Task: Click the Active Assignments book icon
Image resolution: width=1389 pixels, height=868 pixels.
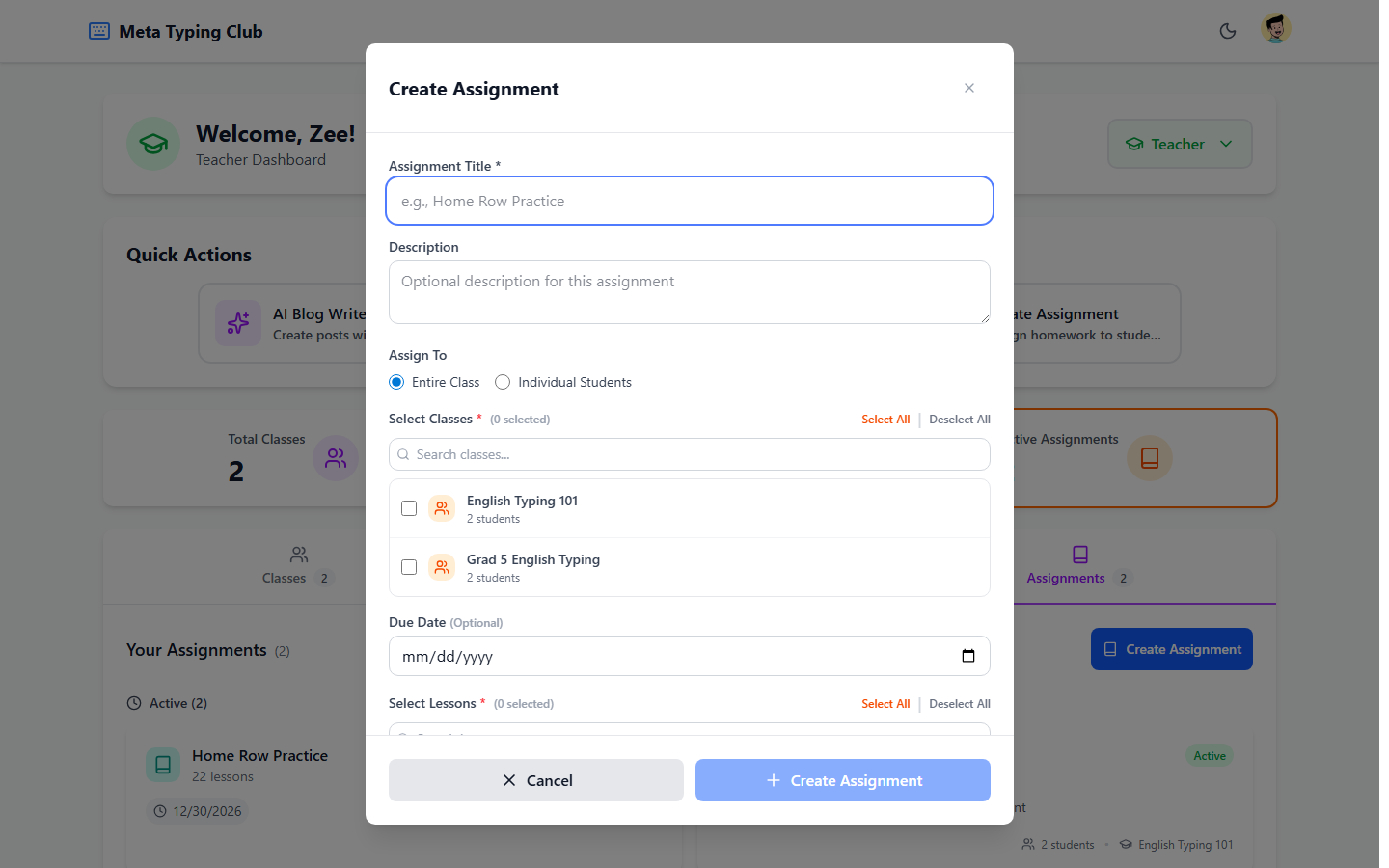Action: point(1150,458)
